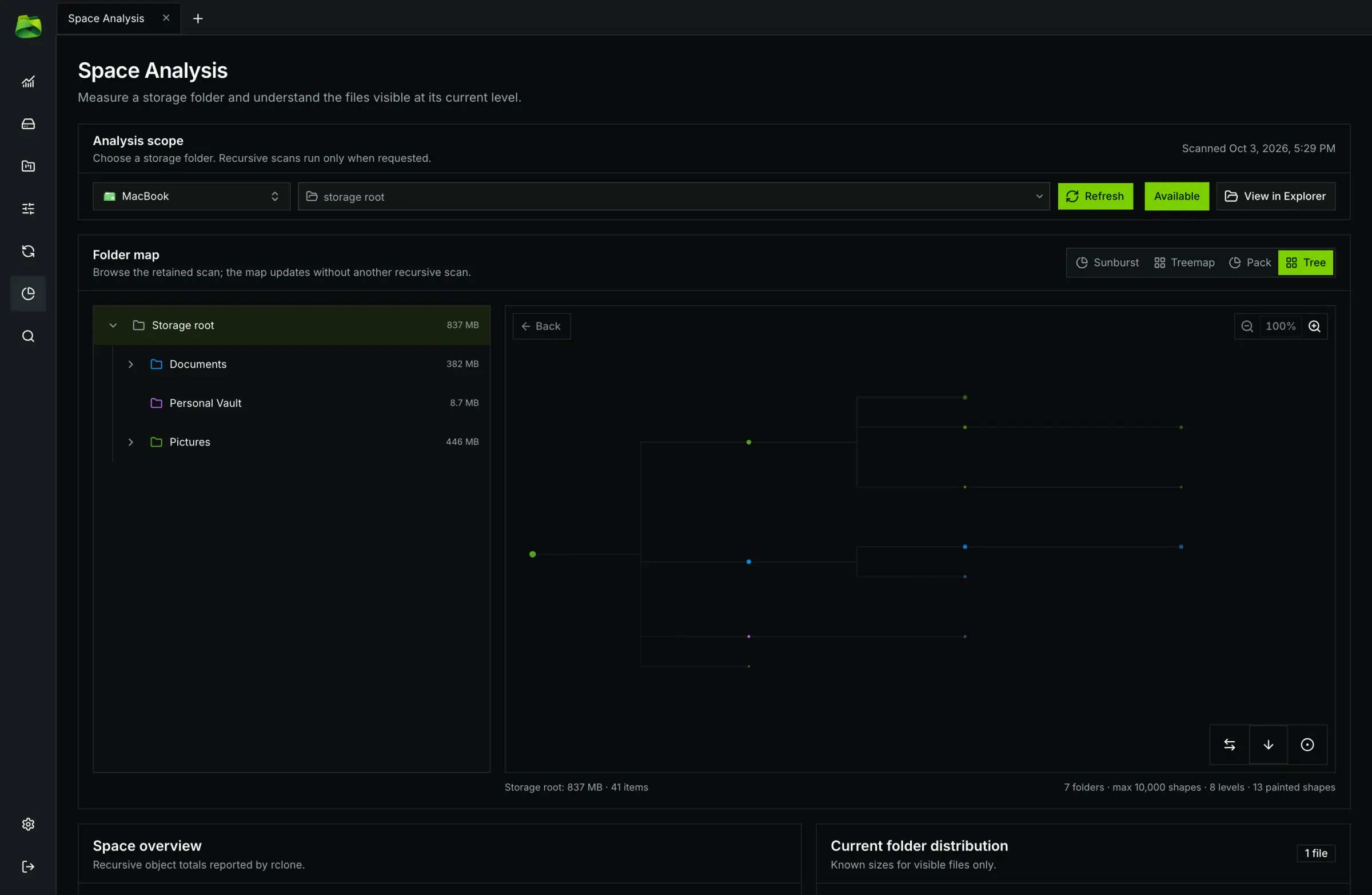Select the Tree view option
The height and width of the screenshot is (895, 1372).
pyautogui.click(x=1306, y=262)
